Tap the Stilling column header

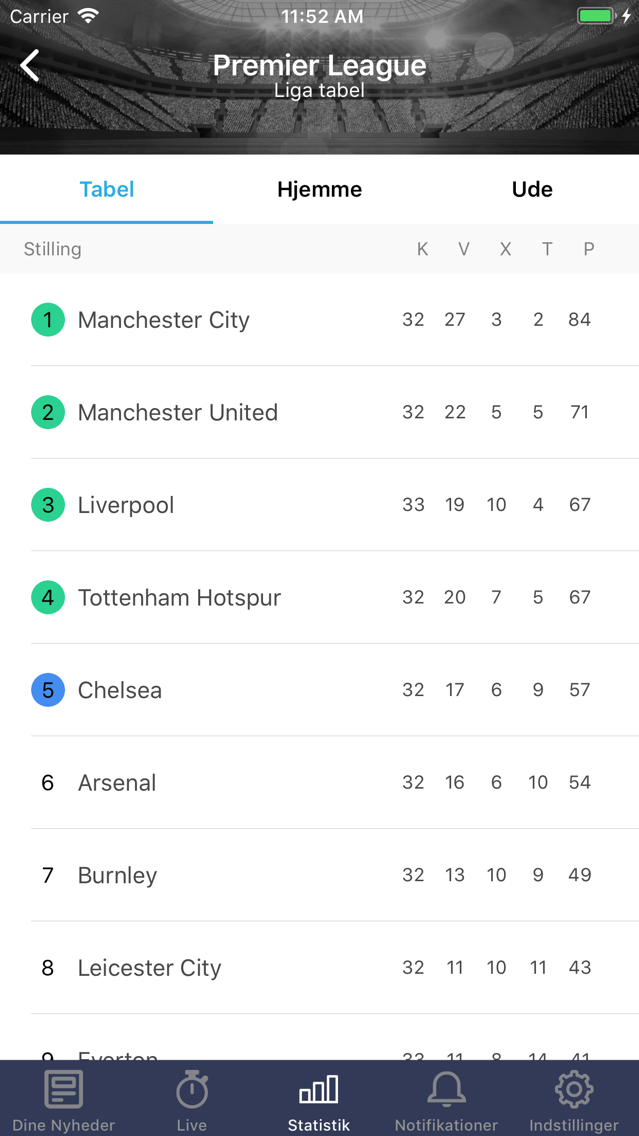click(53, 249)
